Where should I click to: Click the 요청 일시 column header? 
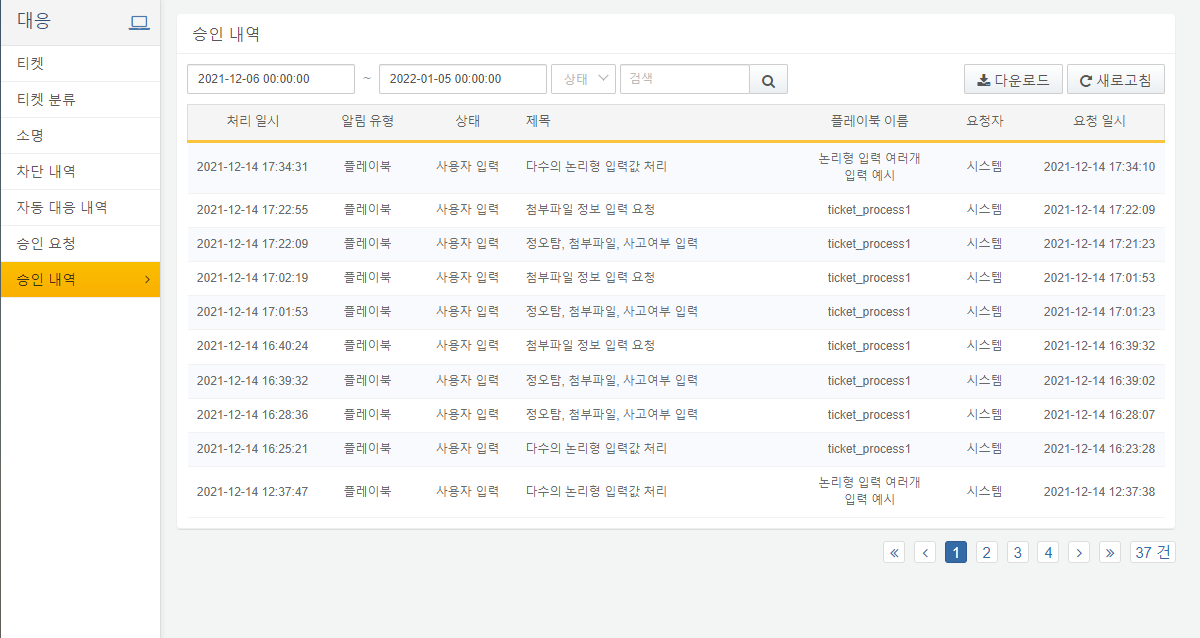(1099, 121)
